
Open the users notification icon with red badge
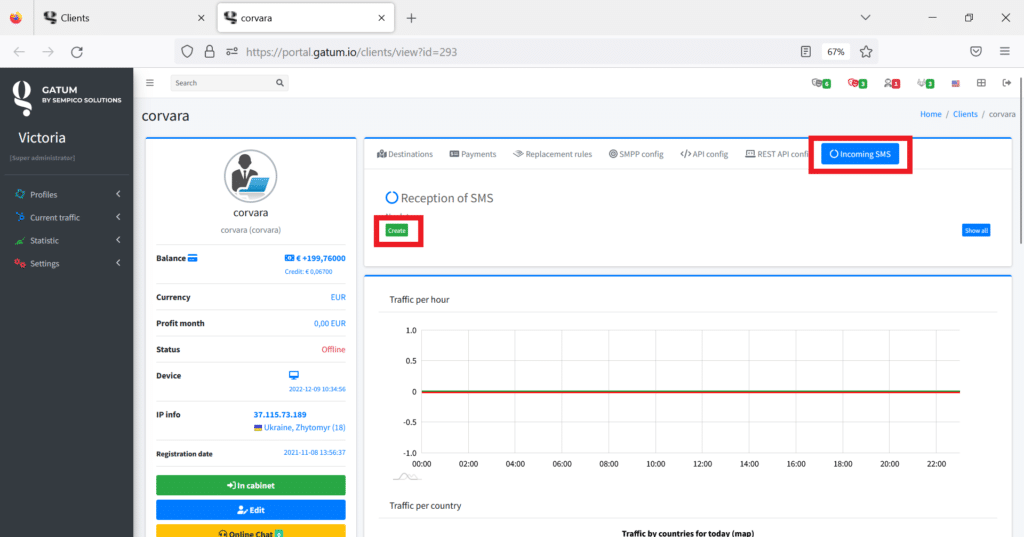point(891,83)
